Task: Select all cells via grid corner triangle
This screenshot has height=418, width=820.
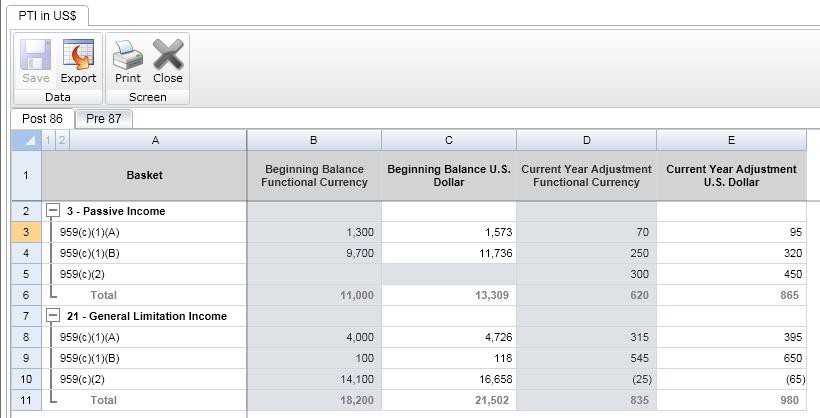Action: [x=26, y=140]
